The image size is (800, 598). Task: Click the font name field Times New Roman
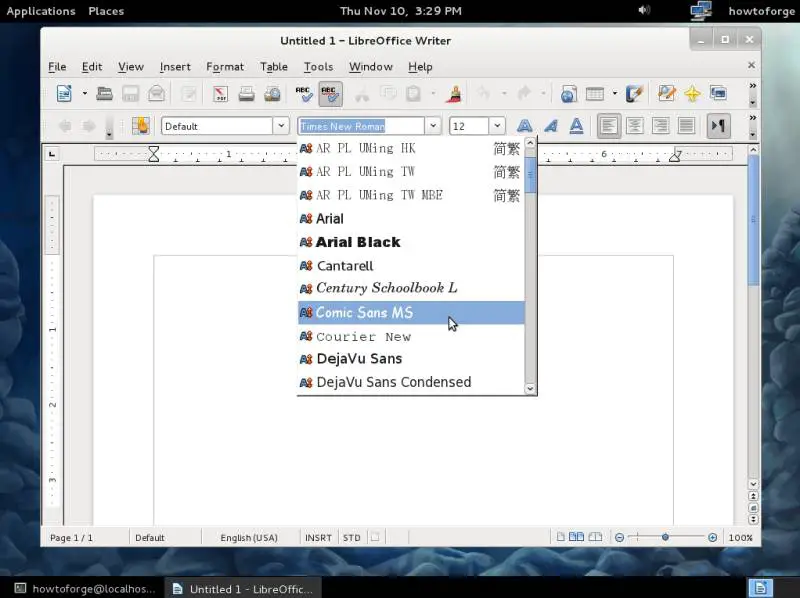pyautogui.click(x=361, y=126)
